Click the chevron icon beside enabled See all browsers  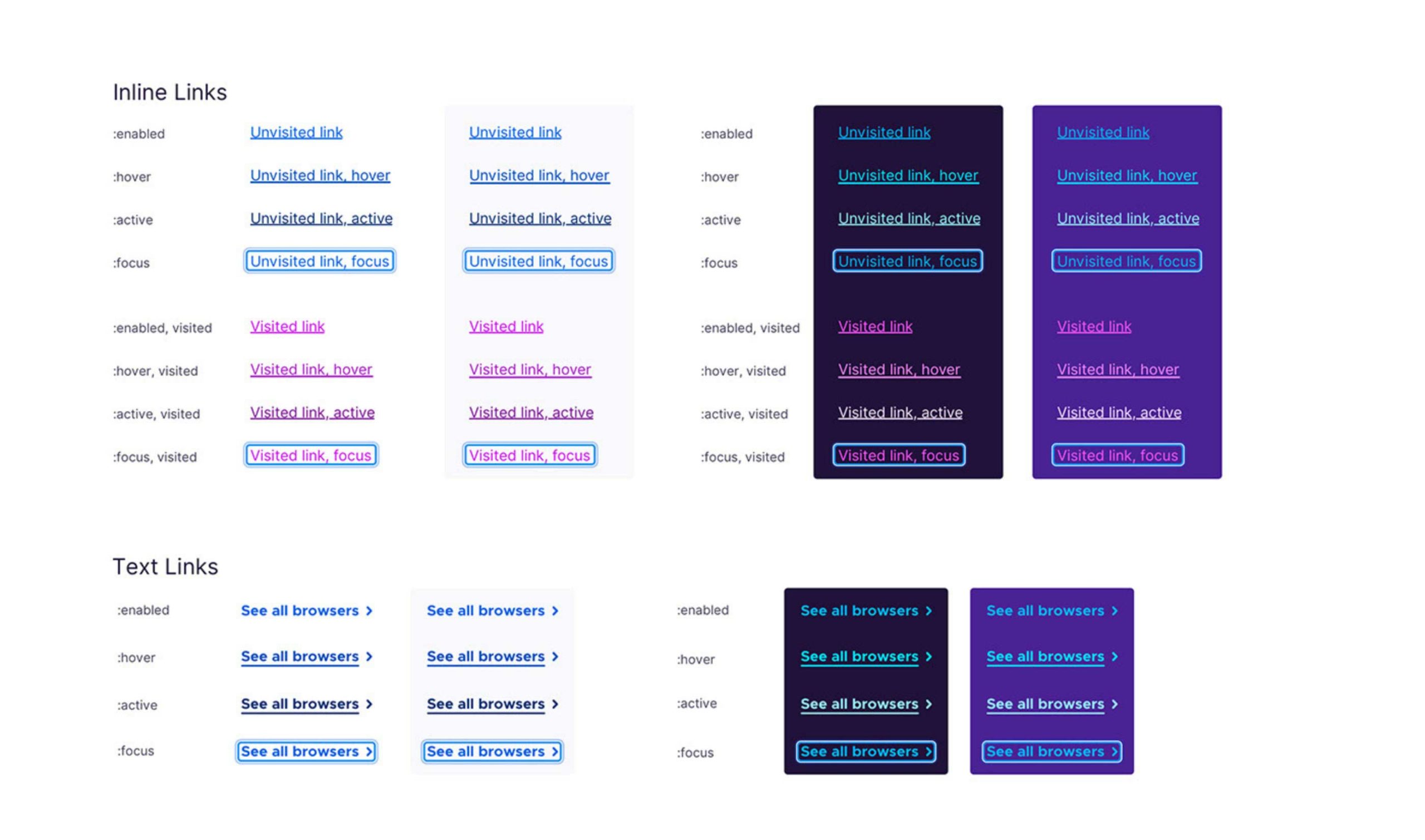pyautogui.click(x=370, y=611)
